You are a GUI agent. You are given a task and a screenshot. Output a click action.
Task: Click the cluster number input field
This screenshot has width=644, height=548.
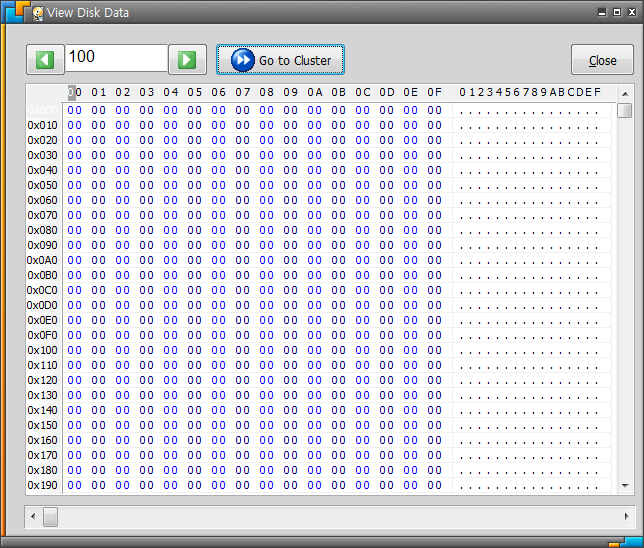point(116,58)
